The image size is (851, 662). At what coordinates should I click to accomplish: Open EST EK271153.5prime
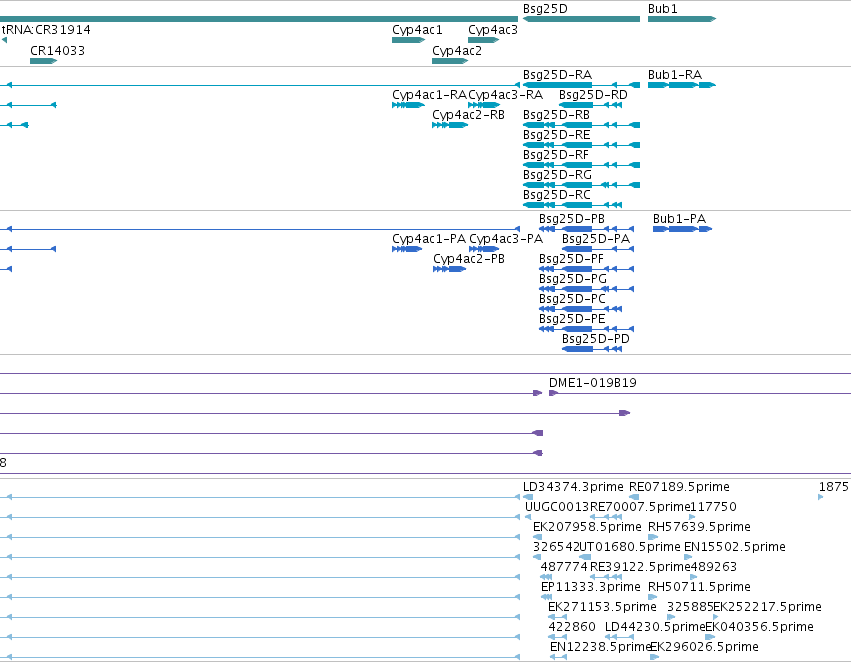557,618
